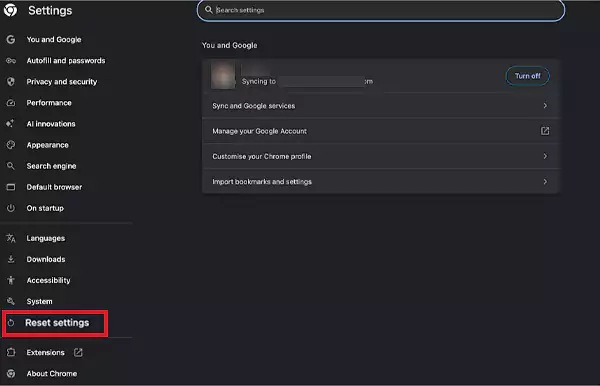Screen dimensions: 600x386
Task: Expand Sync and Google services chevron
Action: (x=545, y=106)
